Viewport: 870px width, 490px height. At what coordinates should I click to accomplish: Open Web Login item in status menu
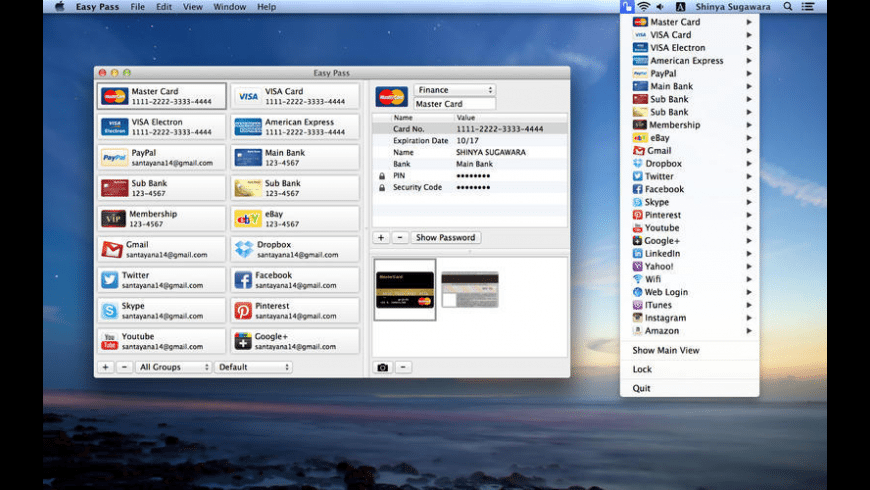tap(690, 292)
